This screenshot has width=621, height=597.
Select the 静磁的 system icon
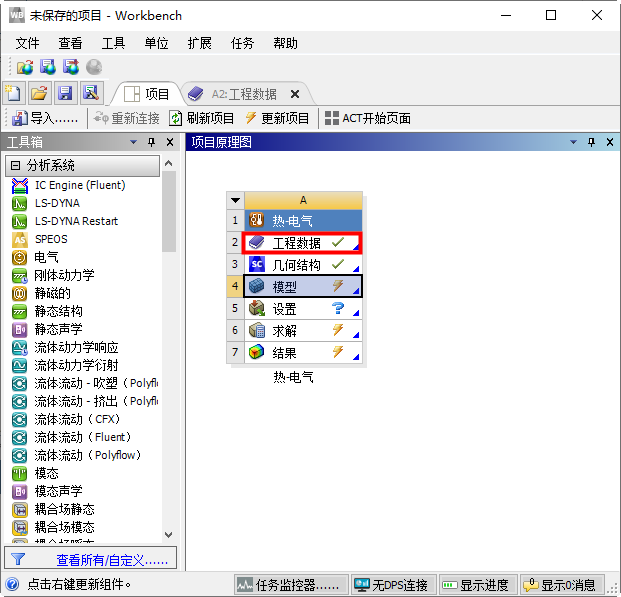[19, 294]
